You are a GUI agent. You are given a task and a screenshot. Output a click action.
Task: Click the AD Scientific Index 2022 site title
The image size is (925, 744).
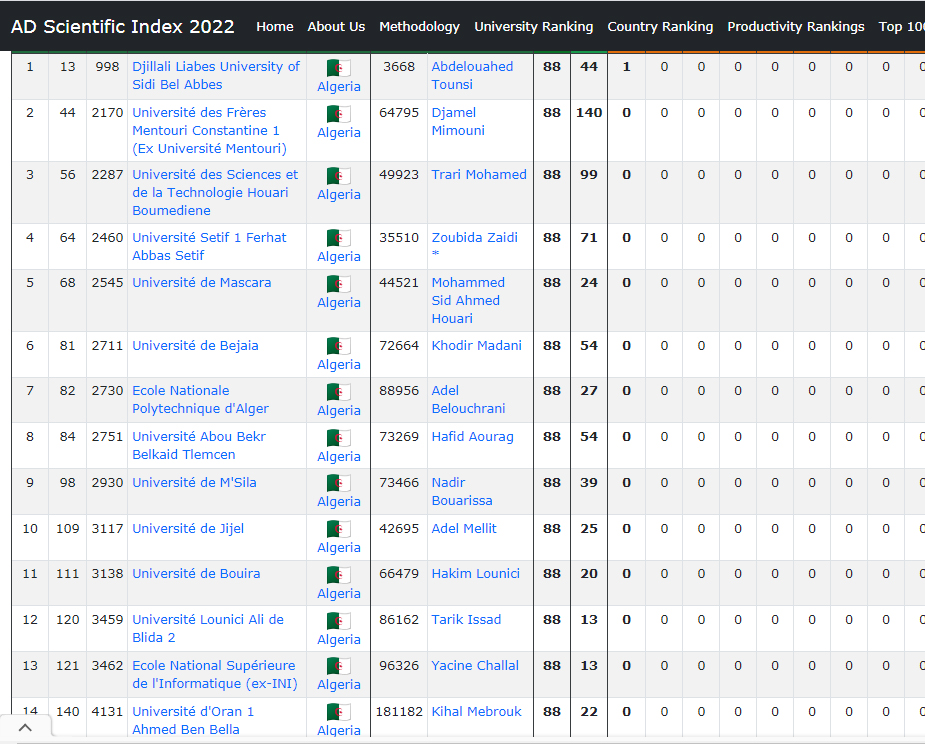[123, 27]
